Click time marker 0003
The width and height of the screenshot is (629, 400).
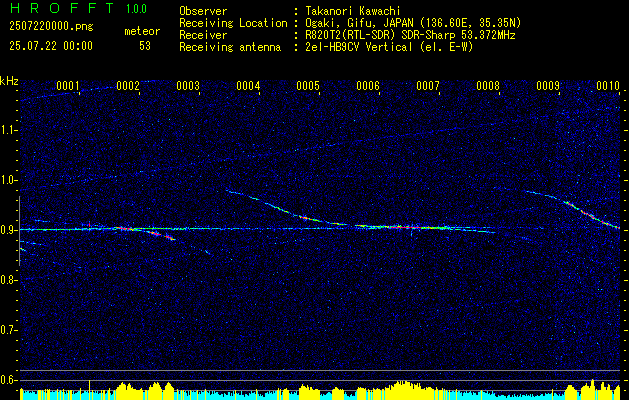point(188,85)
